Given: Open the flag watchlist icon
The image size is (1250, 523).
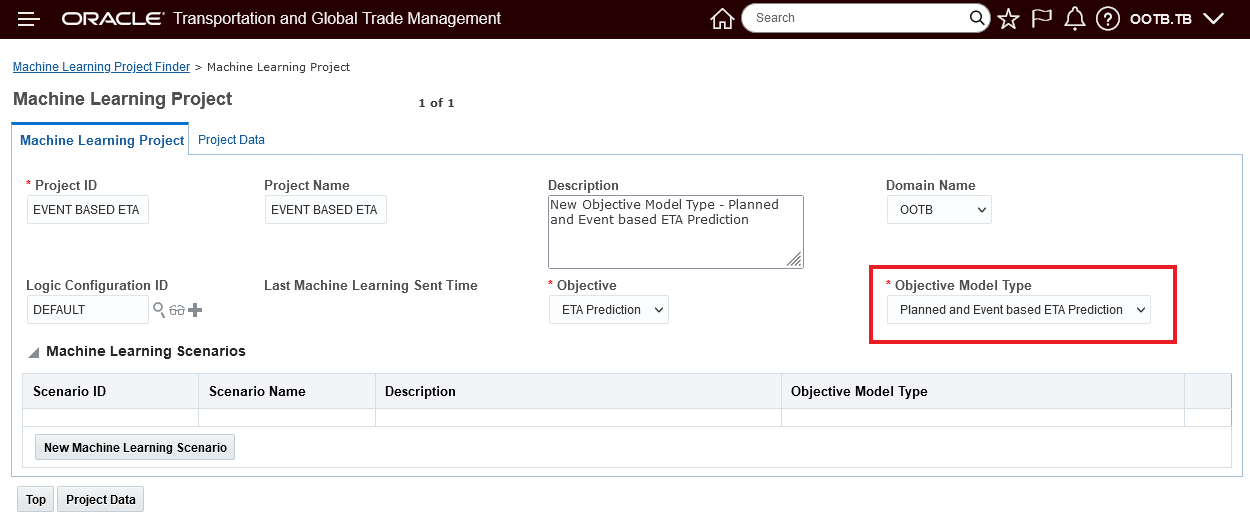Looking at the screenshot, I should (1042, 19).
